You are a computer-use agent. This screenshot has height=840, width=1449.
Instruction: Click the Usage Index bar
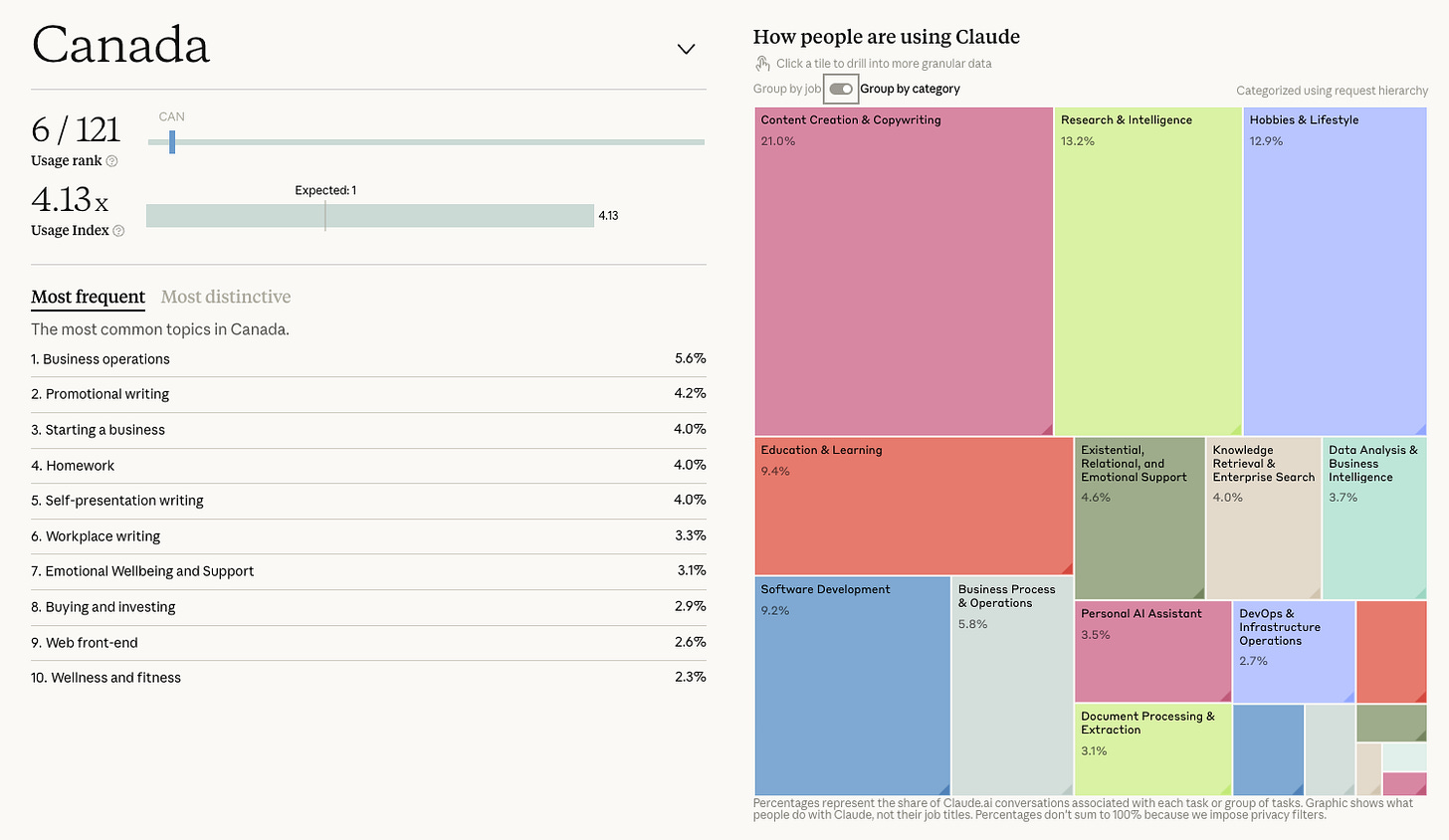(370, 216)
